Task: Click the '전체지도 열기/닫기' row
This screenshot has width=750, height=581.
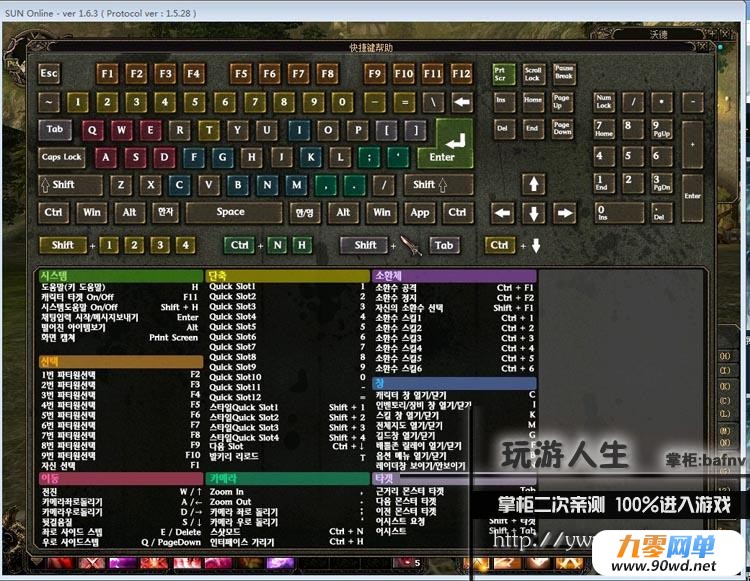Action: 455,425
